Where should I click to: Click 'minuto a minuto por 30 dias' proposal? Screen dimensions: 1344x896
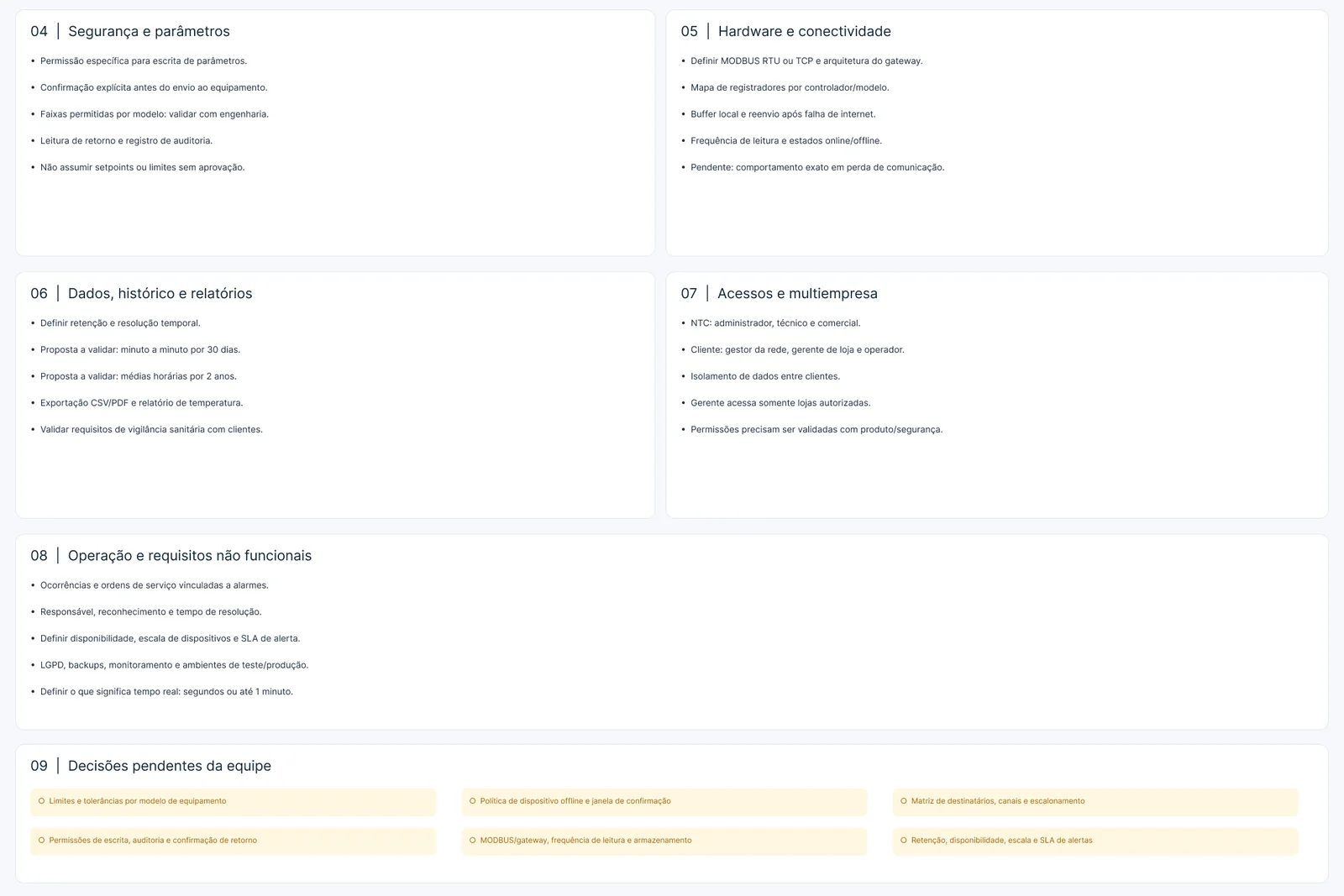140,350
